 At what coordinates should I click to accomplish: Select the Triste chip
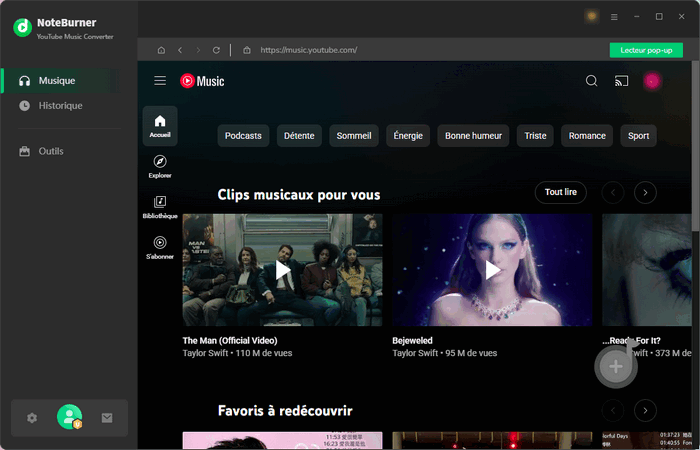535,136
